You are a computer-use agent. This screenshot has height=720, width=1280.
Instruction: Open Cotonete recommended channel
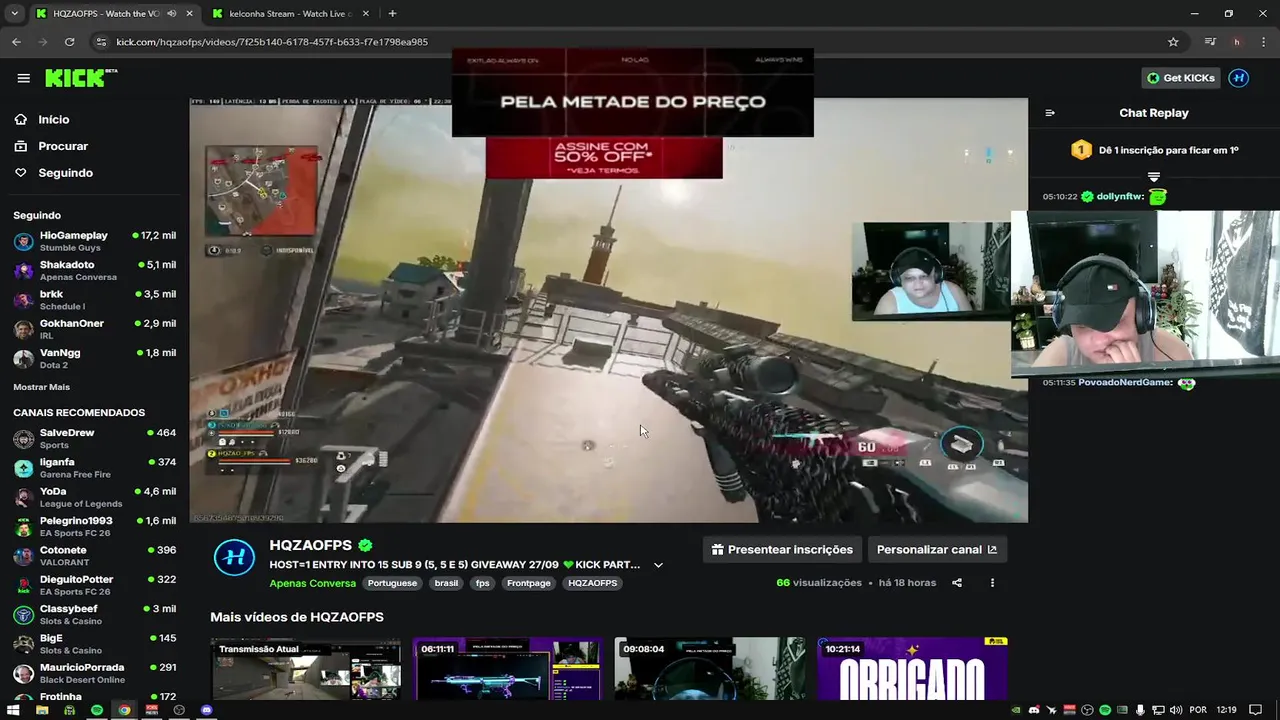[x=94, y=556]
